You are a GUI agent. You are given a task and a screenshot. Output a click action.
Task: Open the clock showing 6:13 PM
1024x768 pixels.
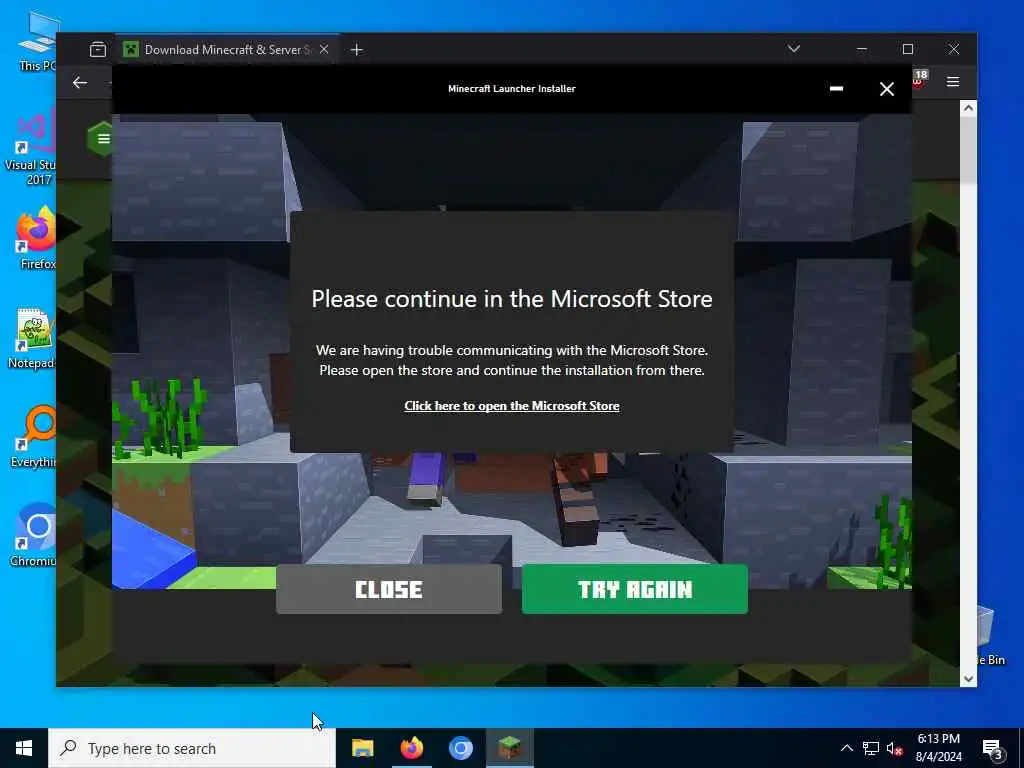coord(938,748)
